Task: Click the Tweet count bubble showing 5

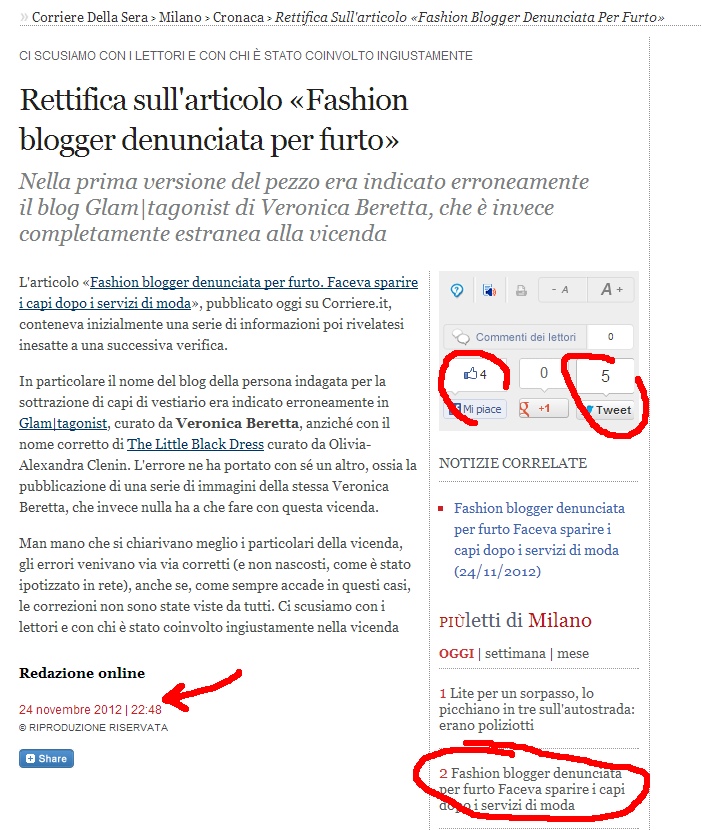Action: tap(605, 376)
